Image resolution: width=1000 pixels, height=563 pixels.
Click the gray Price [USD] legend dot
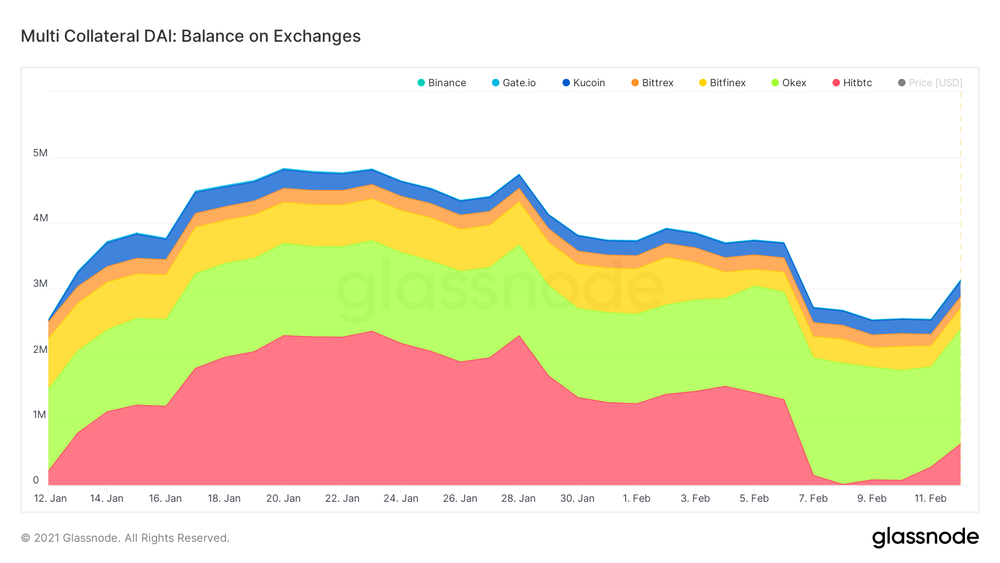902,83
